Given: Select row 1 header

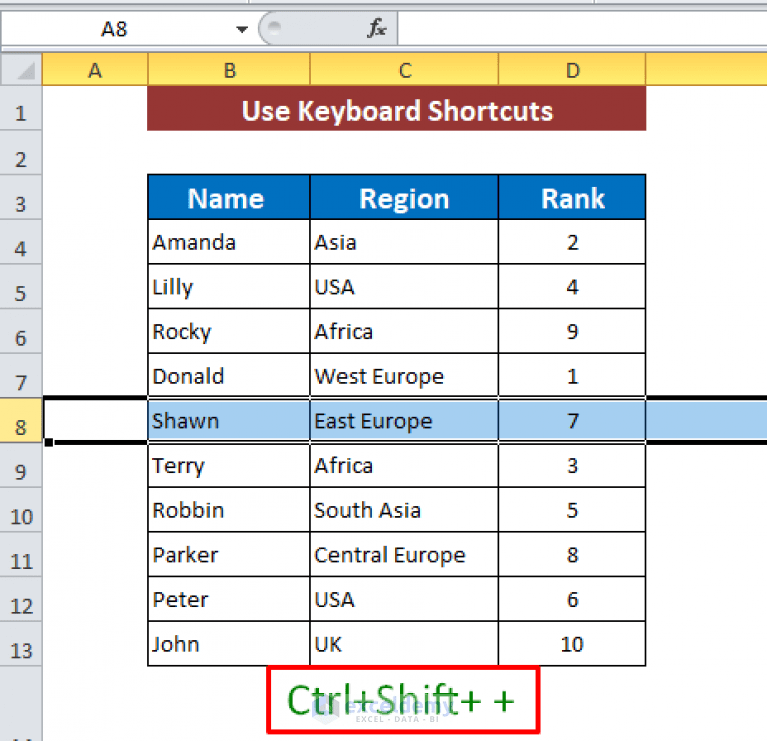Looking at the screenshot, I should coord(21,109).
